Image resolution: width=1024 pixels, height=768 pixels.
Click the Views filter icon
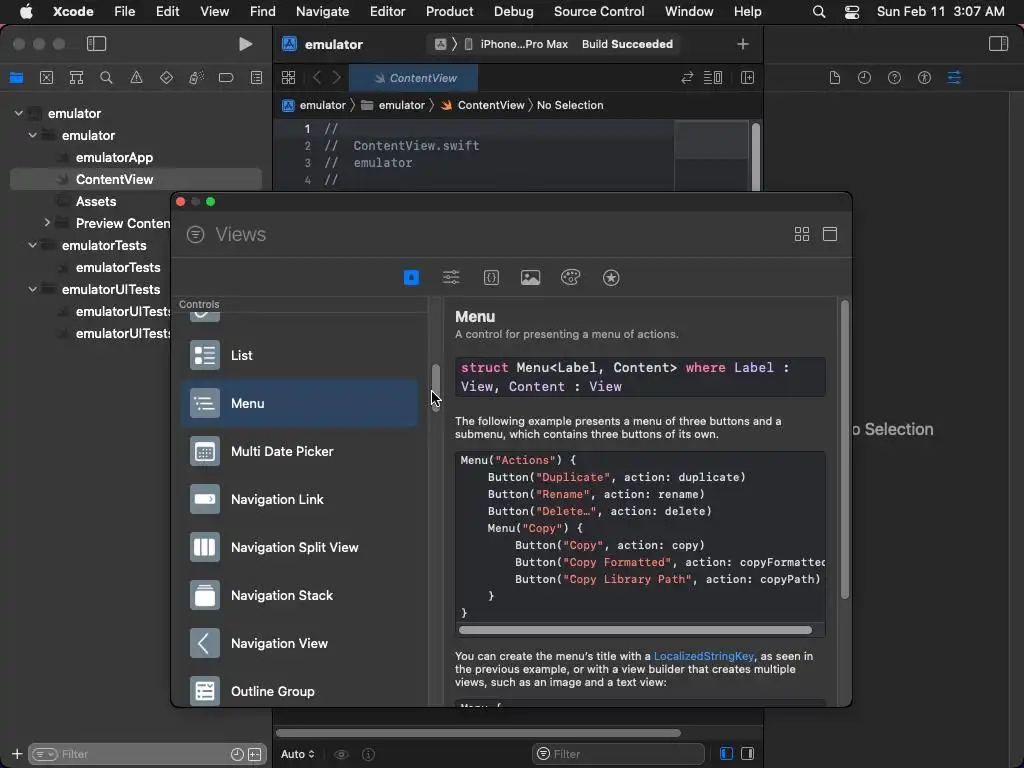click(x=195, y=234)
